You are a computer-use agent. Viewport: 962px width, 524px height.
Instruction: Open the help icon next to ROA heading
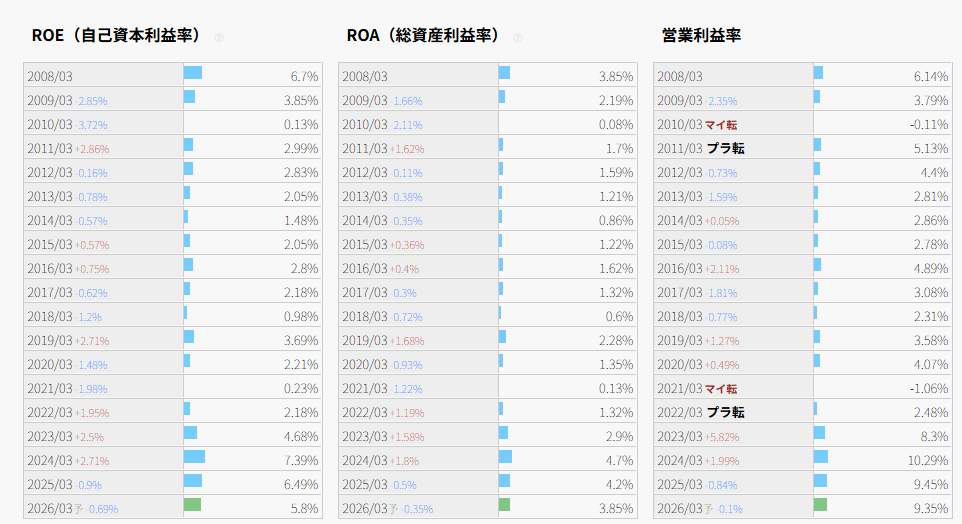(518, 38)
